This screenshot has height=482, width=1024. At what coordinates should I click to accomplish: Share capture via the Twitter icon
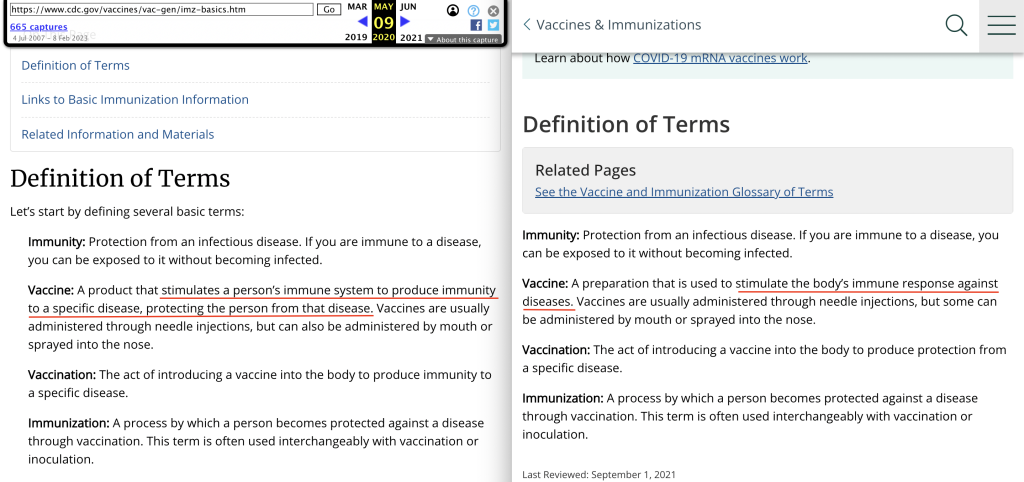click(x=493, y=25)
